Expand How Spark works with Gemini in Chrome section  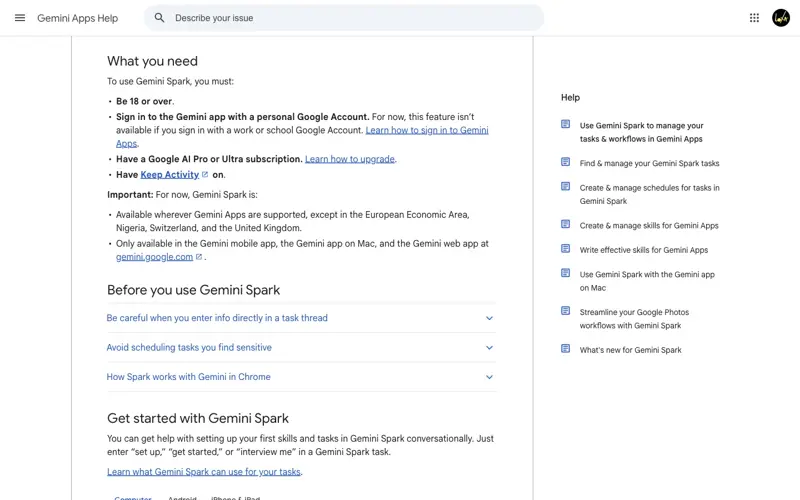pyautogui.click(x=301, y=378)
